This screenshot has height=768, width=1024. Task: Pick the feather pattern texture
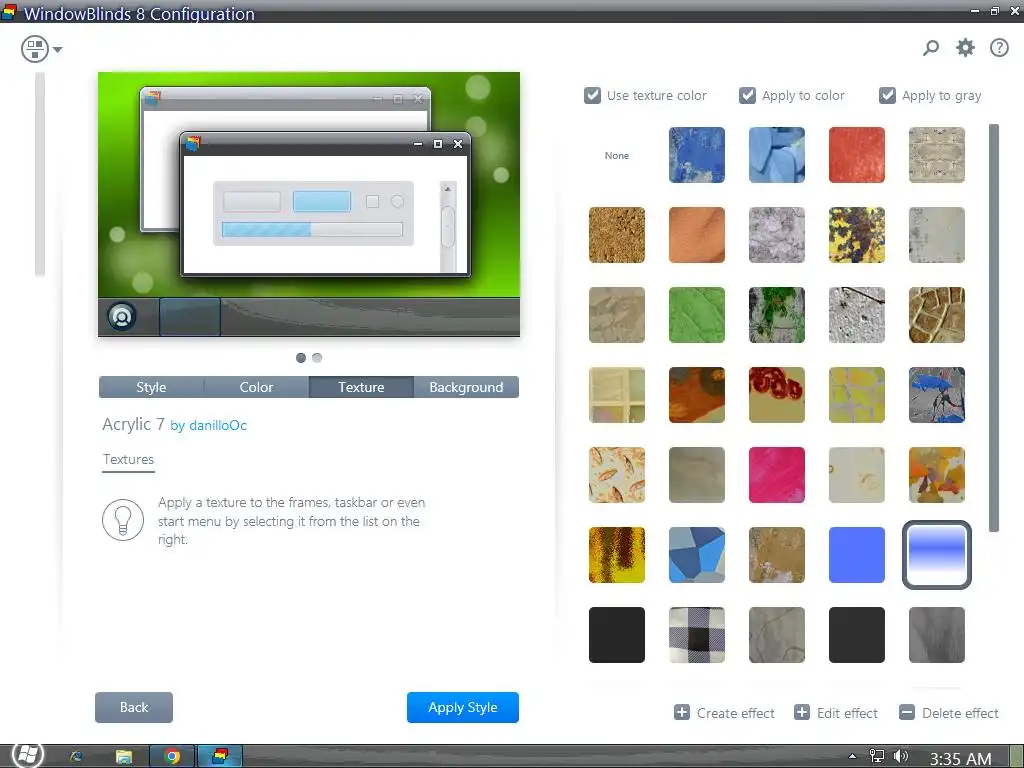616,475
